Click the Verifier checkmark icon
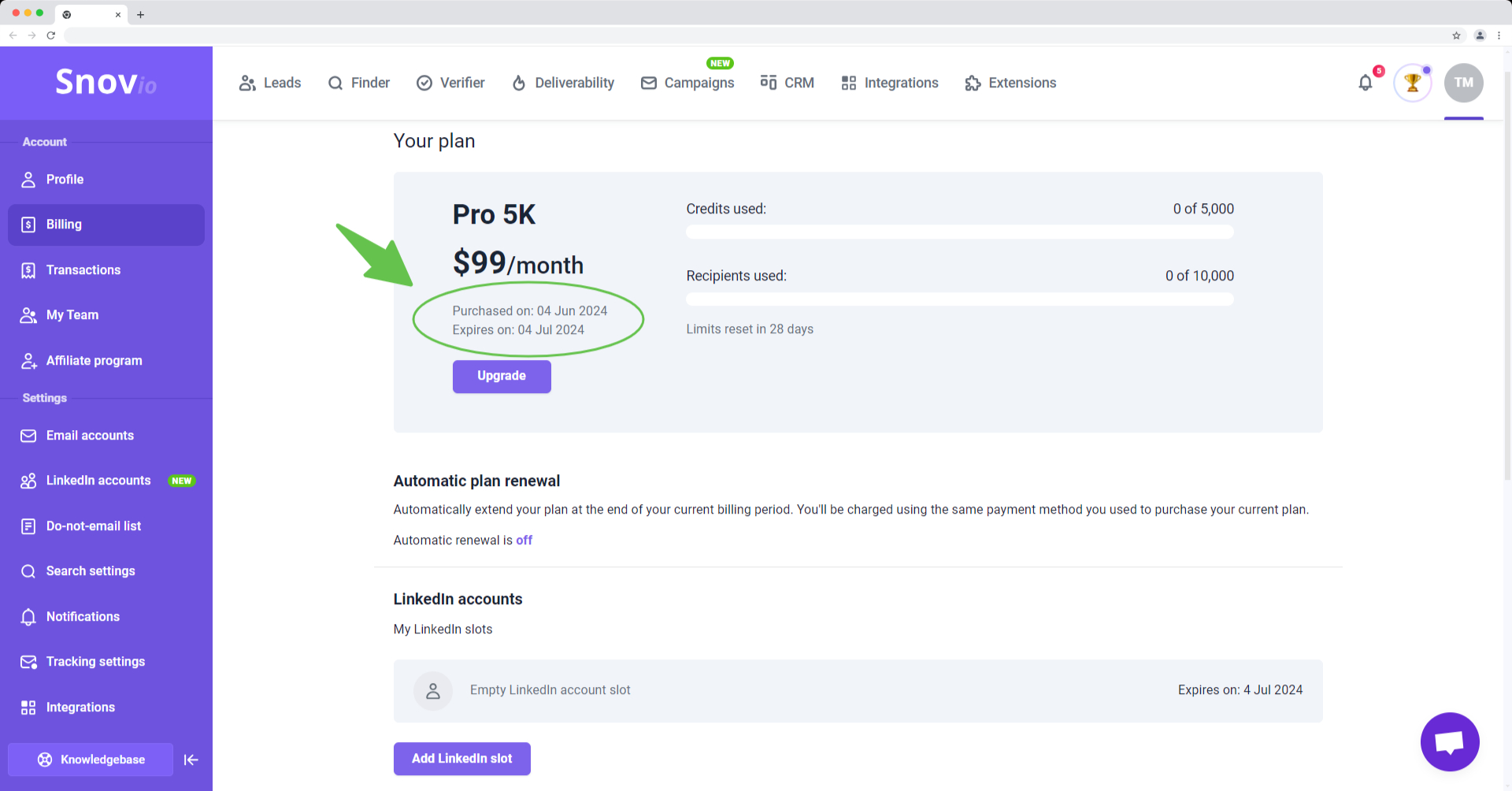The image size is (1512, 791). pos(424,83)
